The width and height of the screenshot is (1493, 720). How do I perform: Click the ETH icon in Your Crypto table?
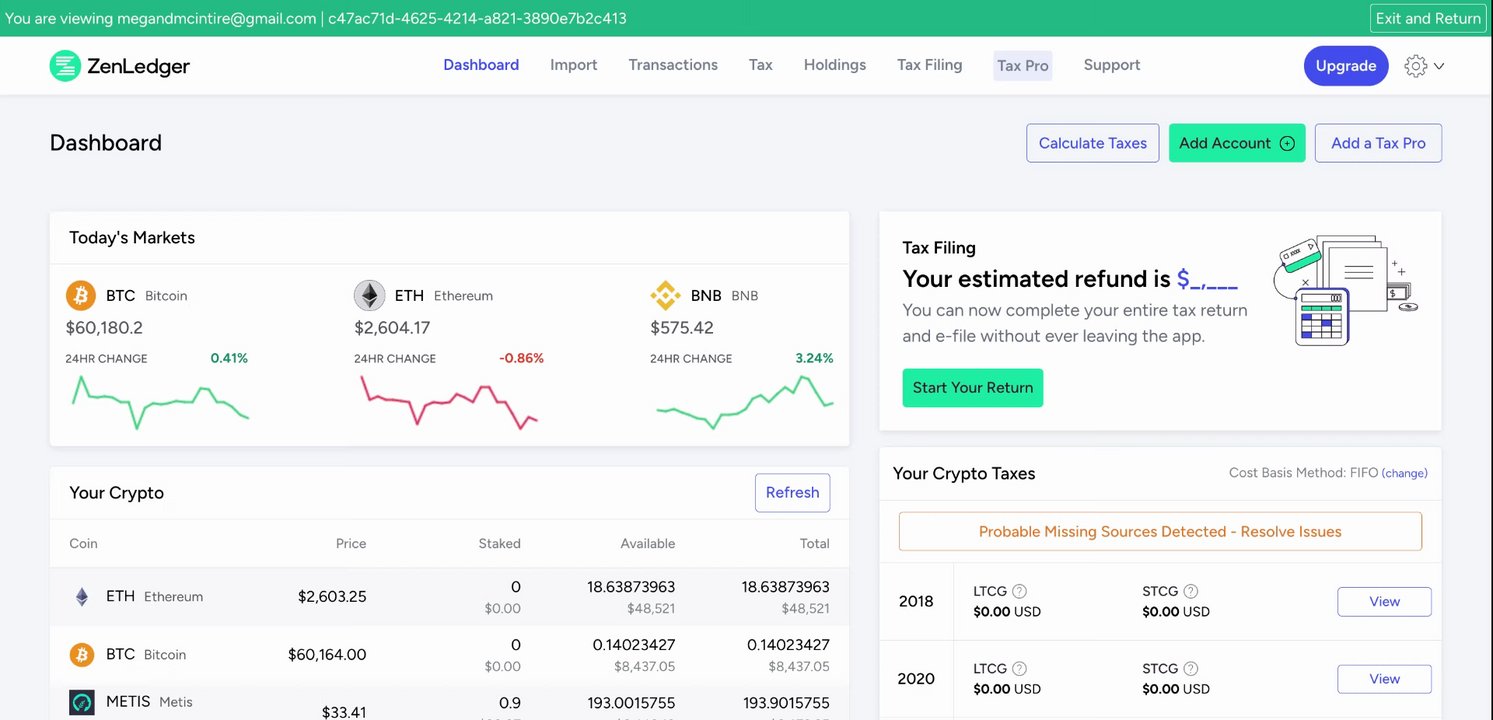point(82,597)
